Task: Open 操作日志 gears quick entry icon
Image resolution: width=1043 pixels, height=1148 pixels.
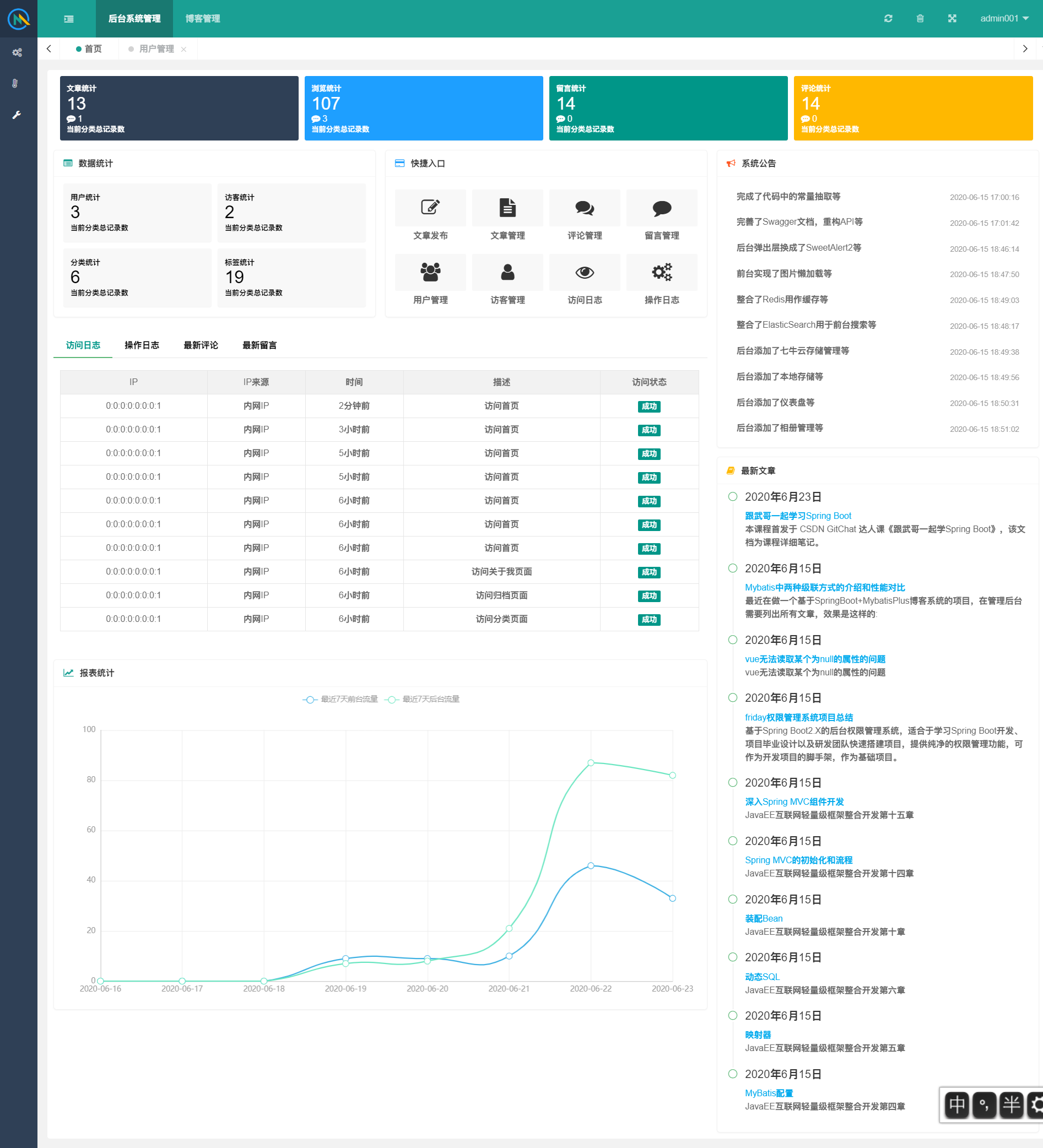Action: (662, 272)
